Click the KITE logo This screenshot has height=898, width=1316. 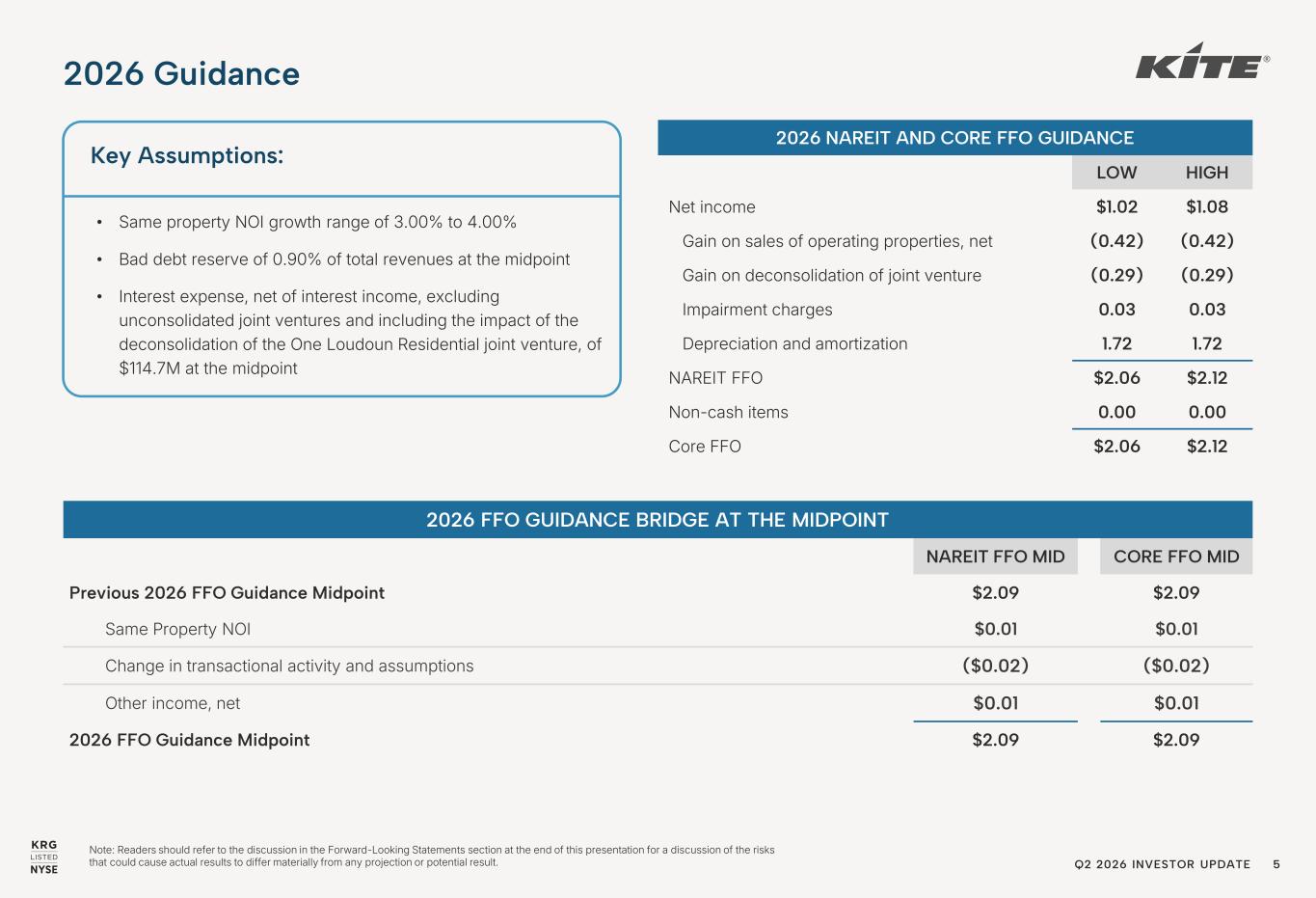click(1201, 61)
